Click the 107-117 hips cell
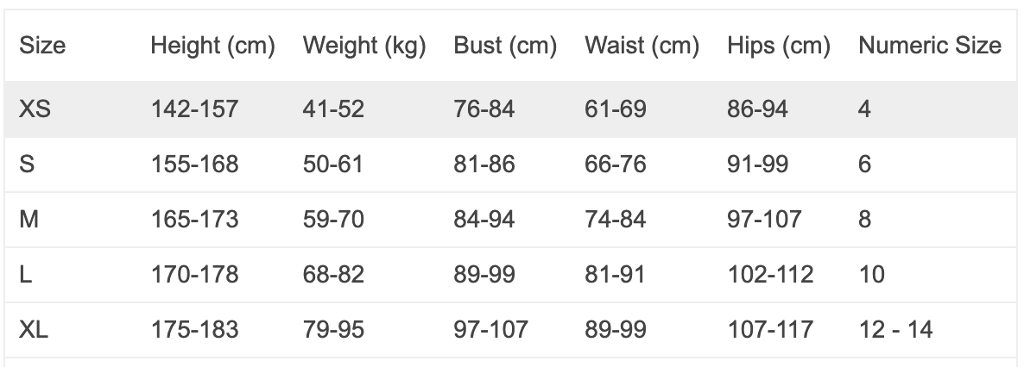Screen dimensions: 1024x367 click(x=771, y=329)
